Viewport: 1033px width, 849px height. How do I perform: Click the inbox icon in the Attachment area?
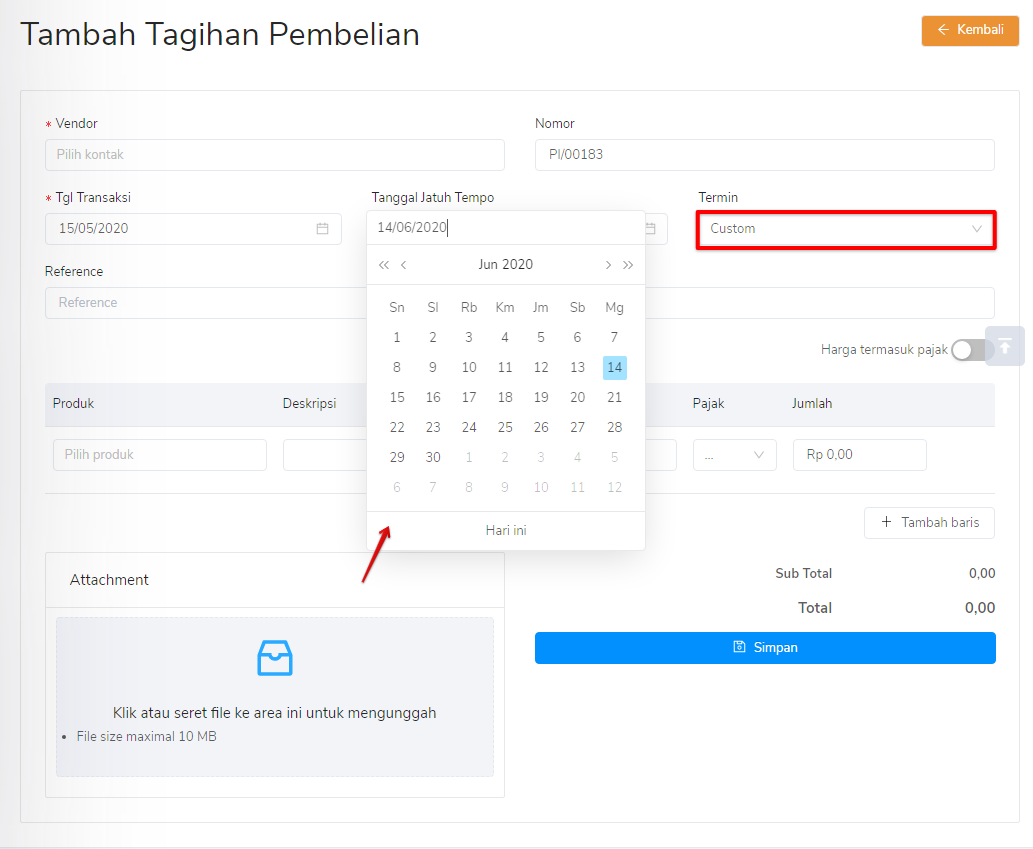pos(274,658)
